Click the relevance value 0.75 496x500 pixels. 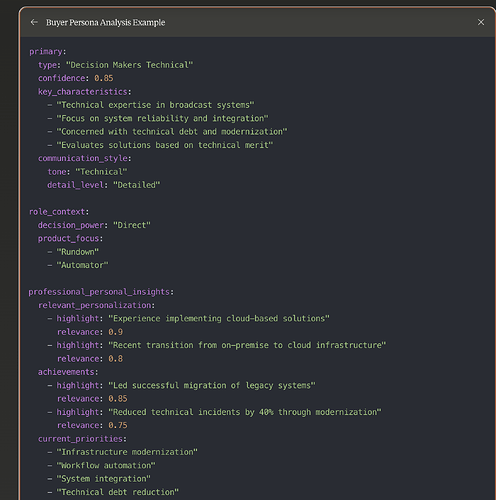[118, 425]
